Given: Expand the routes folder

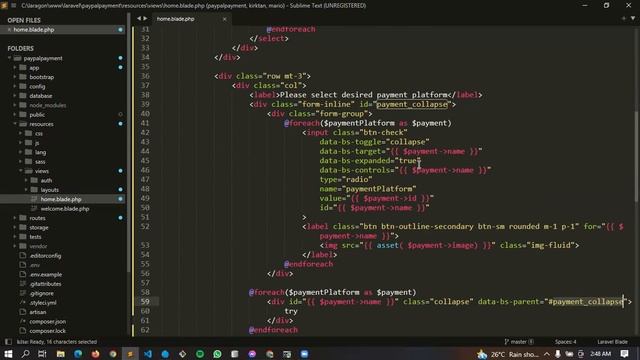Looking at the screenshot, I should 15,218.
